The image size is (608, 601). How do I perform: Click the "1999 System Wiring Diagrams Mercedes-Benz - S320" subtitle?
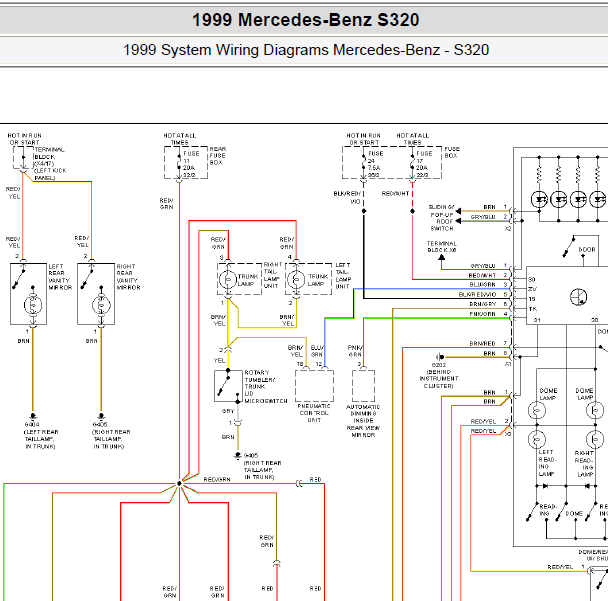[x=306, y=50]
